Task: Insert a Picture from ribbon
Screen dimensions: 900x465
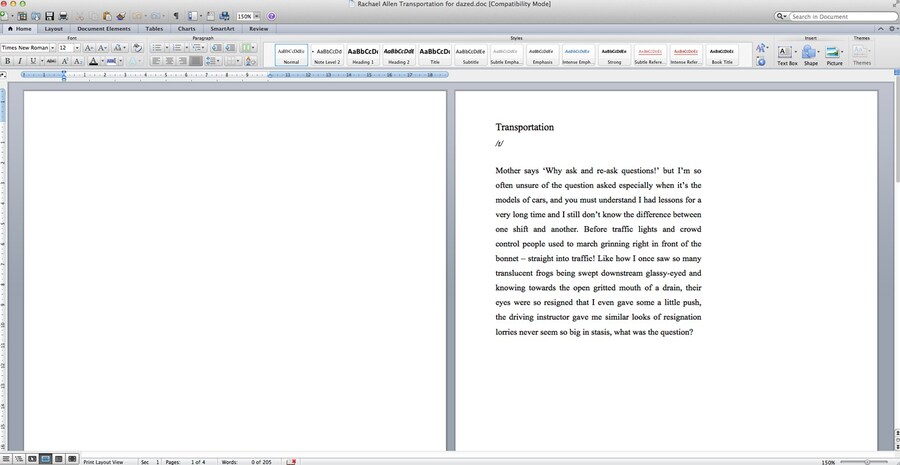Action: [x=833, y=55]
